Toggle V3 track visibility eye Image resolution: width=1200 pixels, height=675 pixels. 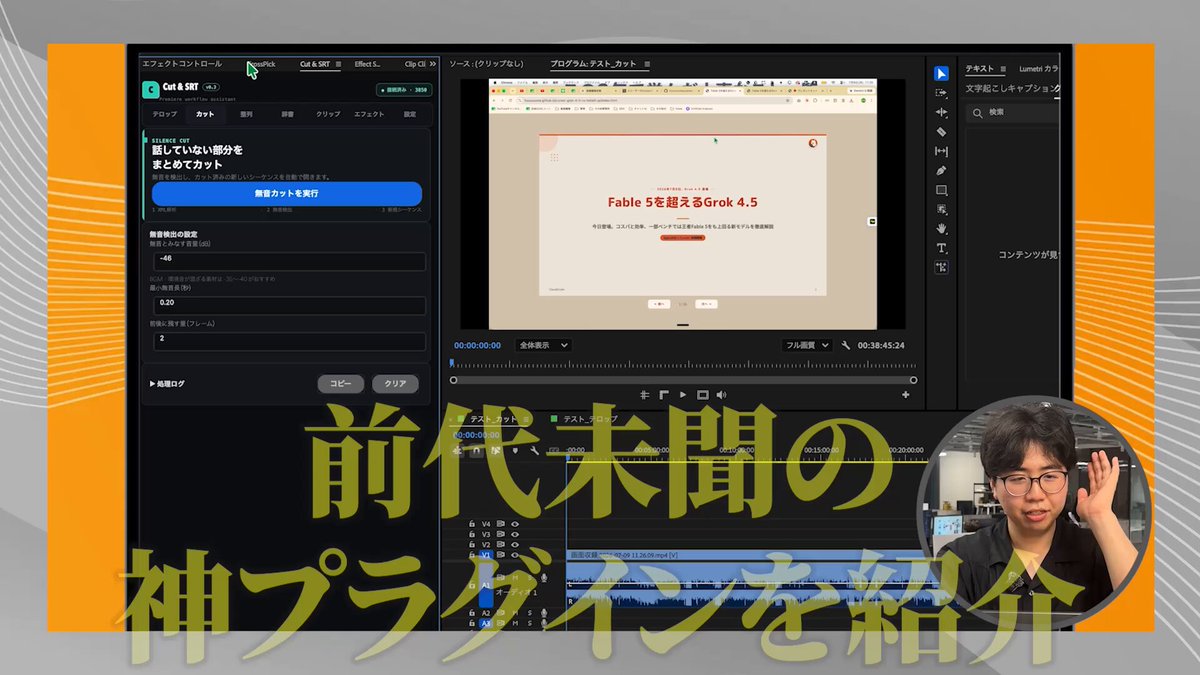516,535
